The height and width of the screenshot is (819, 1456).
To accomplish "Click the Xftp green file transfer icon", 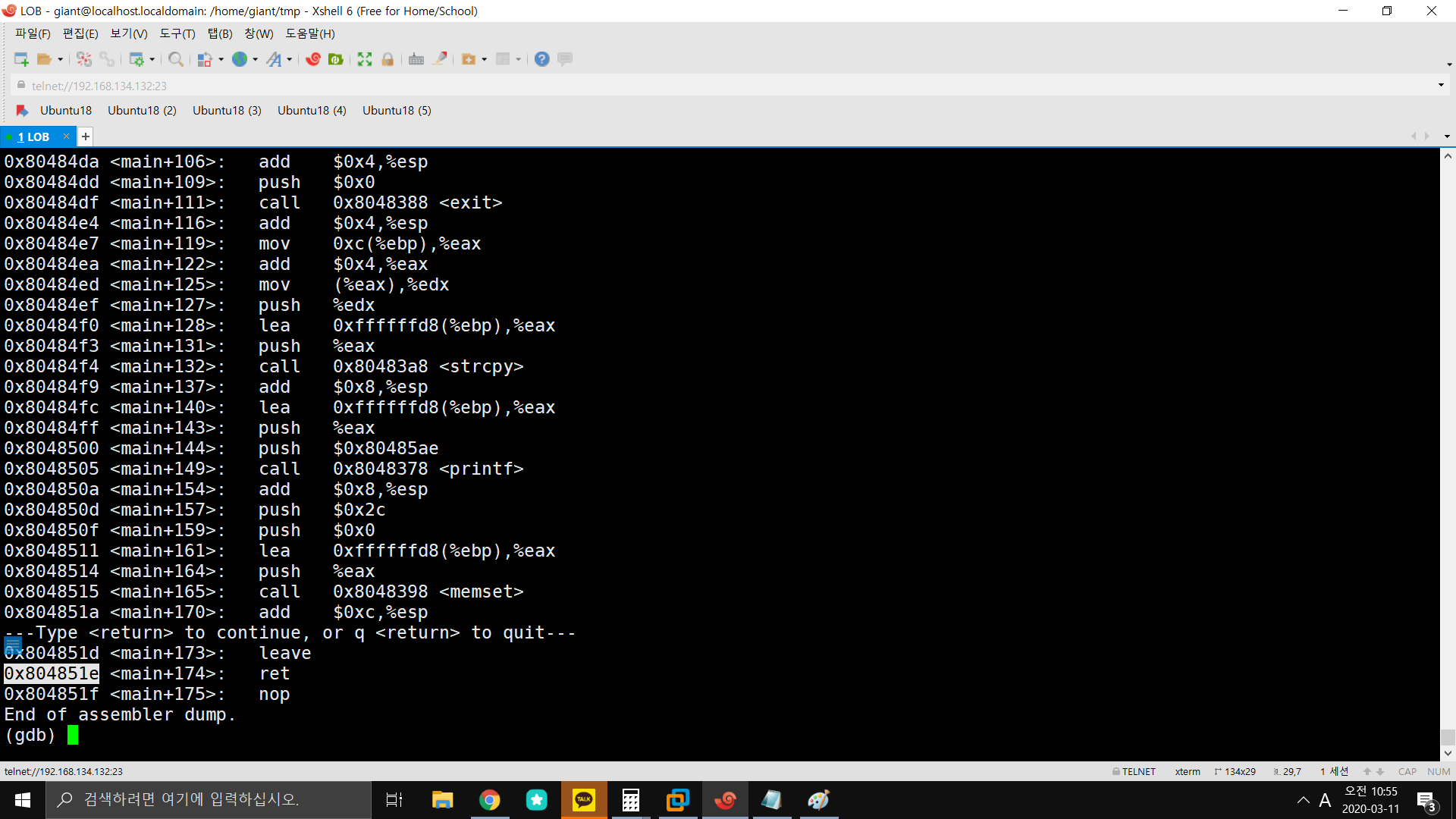I will tap(336, 59).
